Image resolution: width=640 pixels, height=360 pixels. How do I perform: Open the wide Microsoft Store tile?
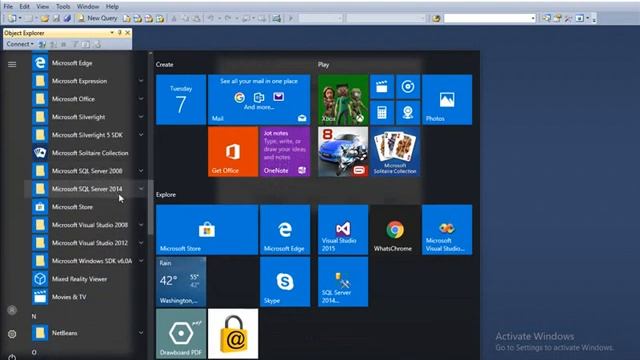pos(207,230)
